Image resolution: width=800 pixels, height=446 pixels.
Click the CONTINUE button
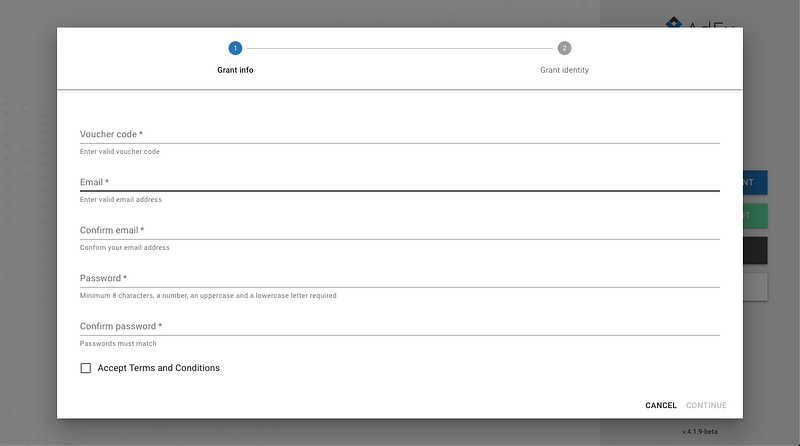pyautogui.click(x=706, y=405)
